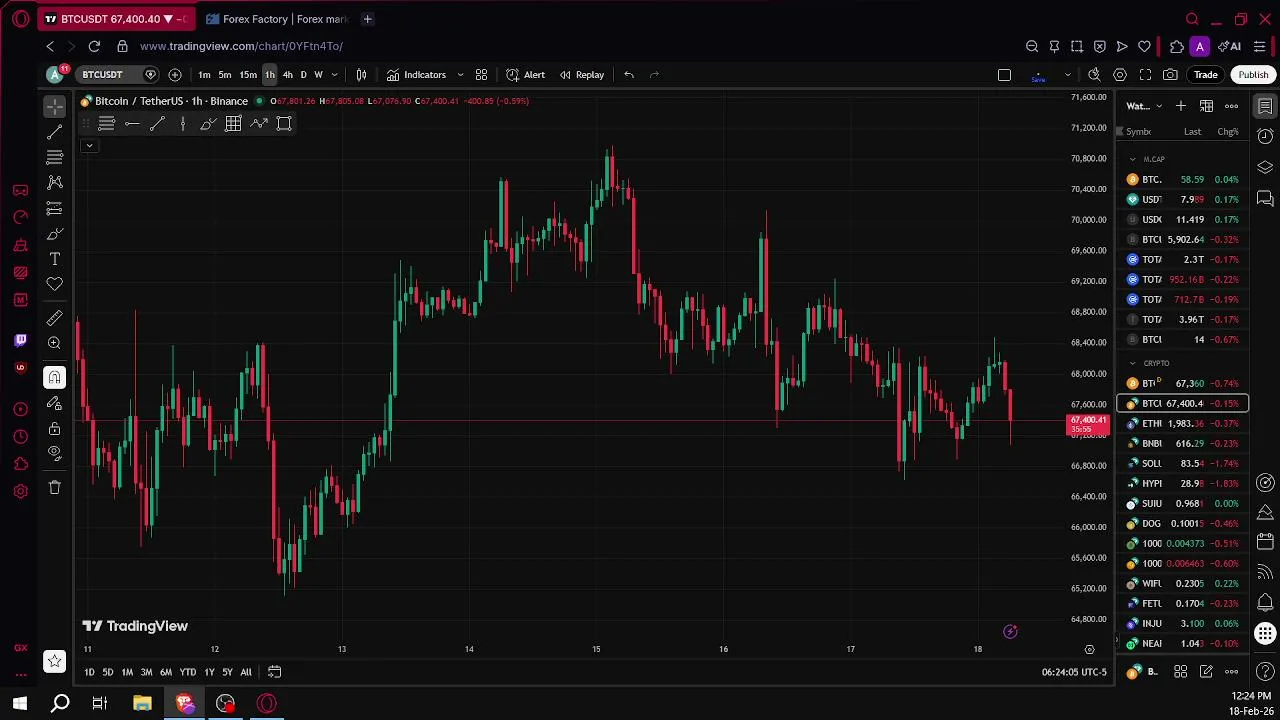Pick vertical line in favorites toolbar
The width and height of the screenshot is (1280, 720).
click(x=182, y=123)
